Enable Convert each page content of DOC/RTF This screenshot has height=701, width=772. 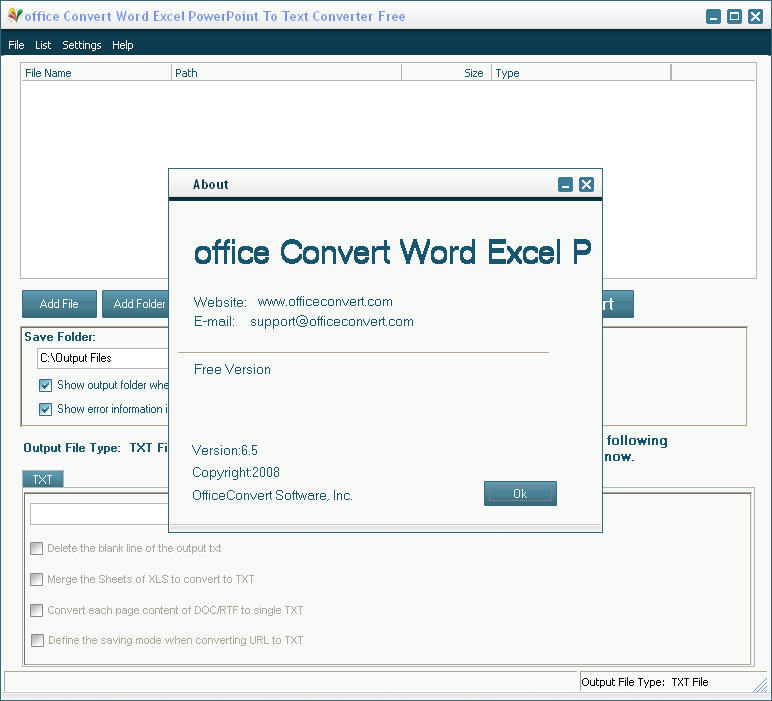[x=36, y=610]
